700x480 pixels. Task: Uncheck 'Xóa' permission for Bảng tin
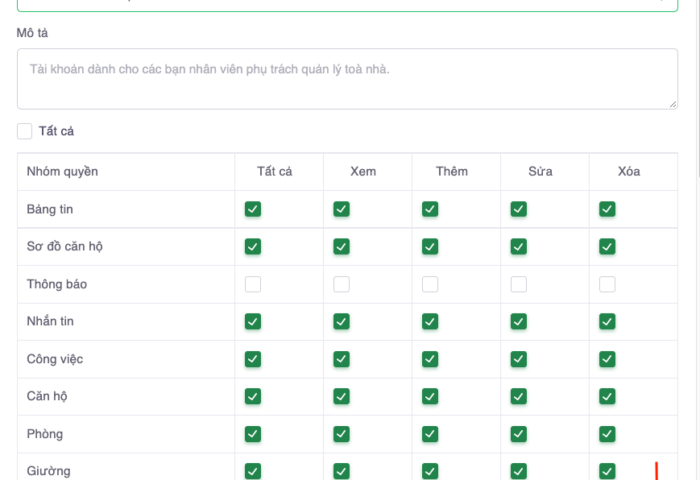click(x=607, y=209)
